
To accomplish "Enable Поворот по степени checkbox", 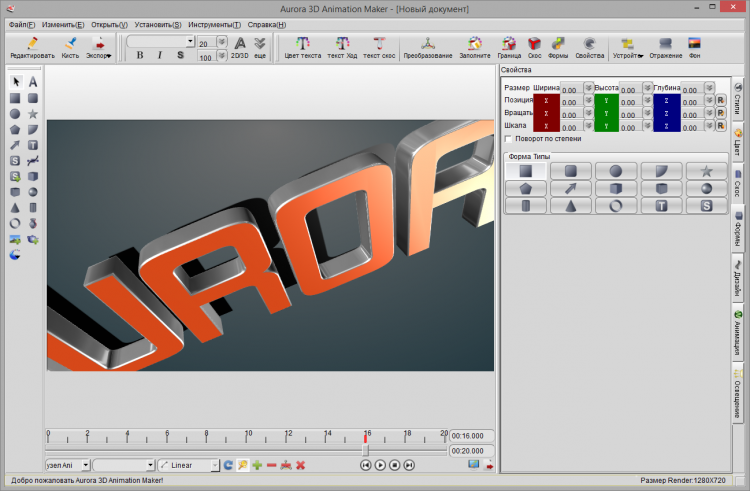I will tap(509, 139).
